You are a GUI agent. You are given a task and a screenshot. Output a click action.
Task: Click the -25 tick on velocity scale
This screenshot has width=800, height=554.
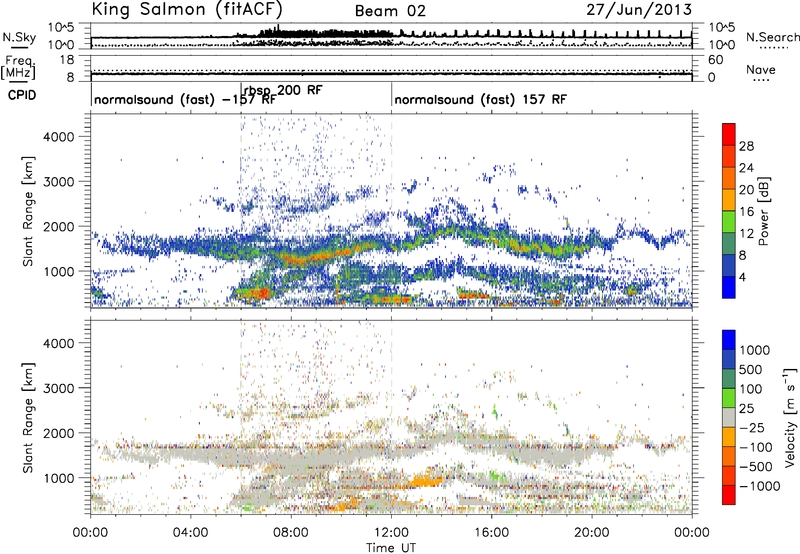(751, 427)
